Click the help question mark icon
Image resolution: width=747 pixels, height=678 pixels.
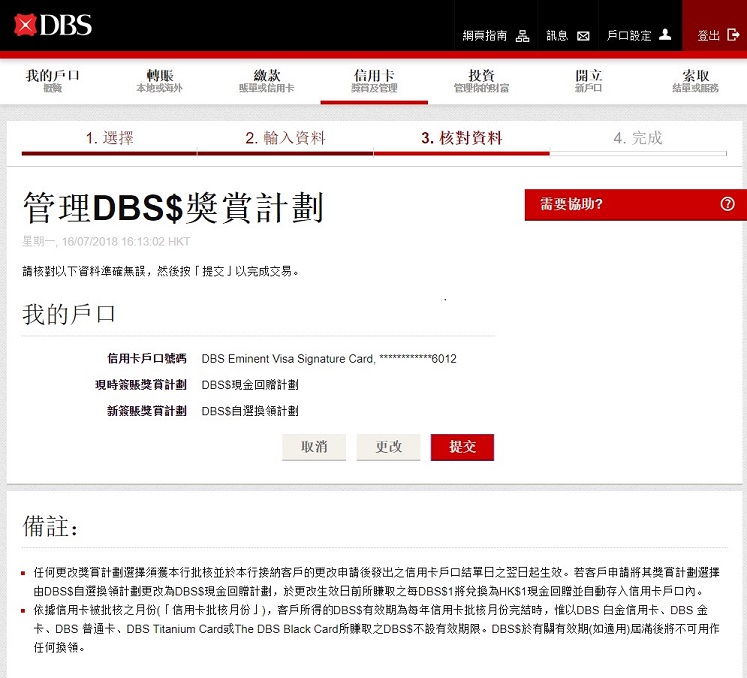click(727, 204)
